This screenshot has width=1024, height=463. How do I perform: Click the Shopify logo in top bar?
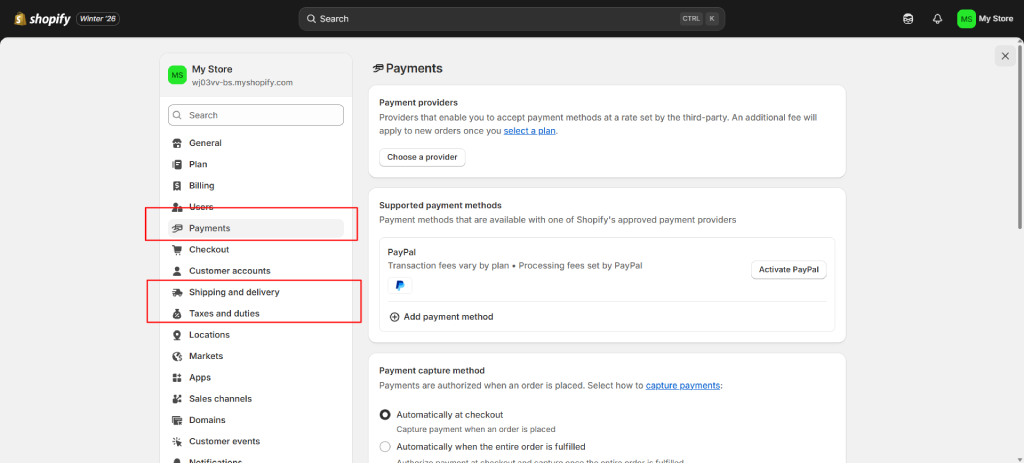[x=42, y=18]
